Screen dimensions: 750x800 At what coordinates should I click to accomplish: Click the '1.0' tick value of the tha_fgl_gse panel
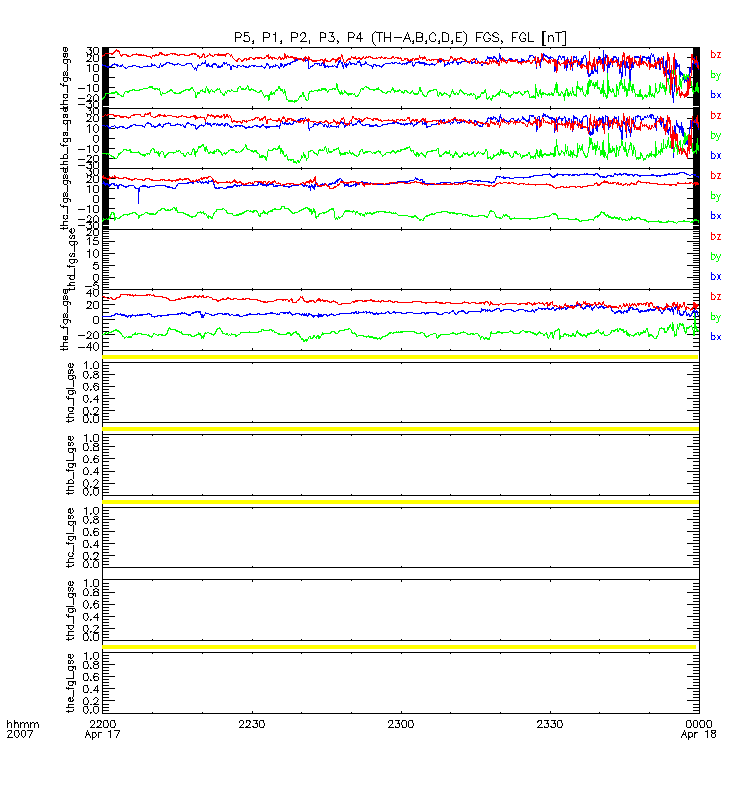tap(91, 366)
